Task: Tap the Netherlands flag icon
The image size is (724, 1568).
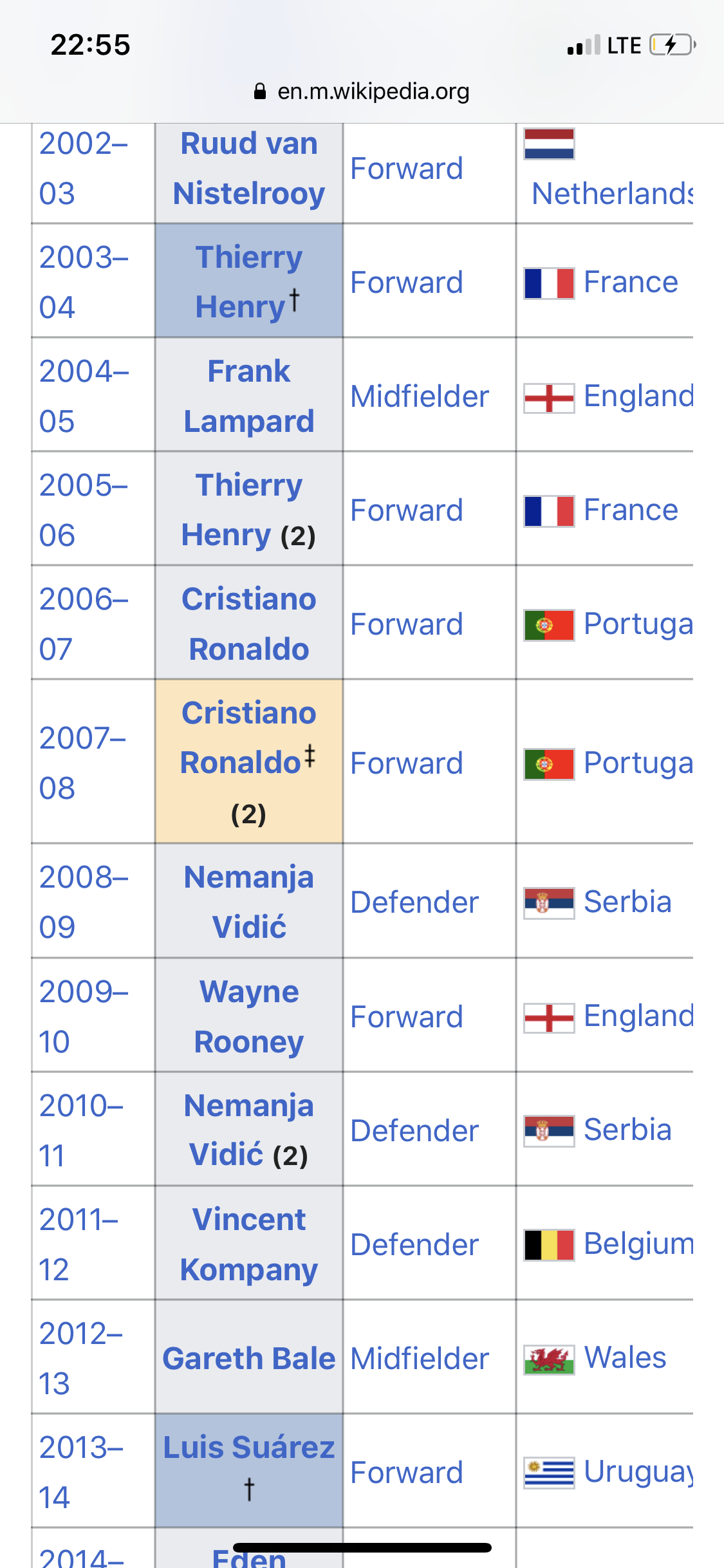Action: click(x=548, y=144)
